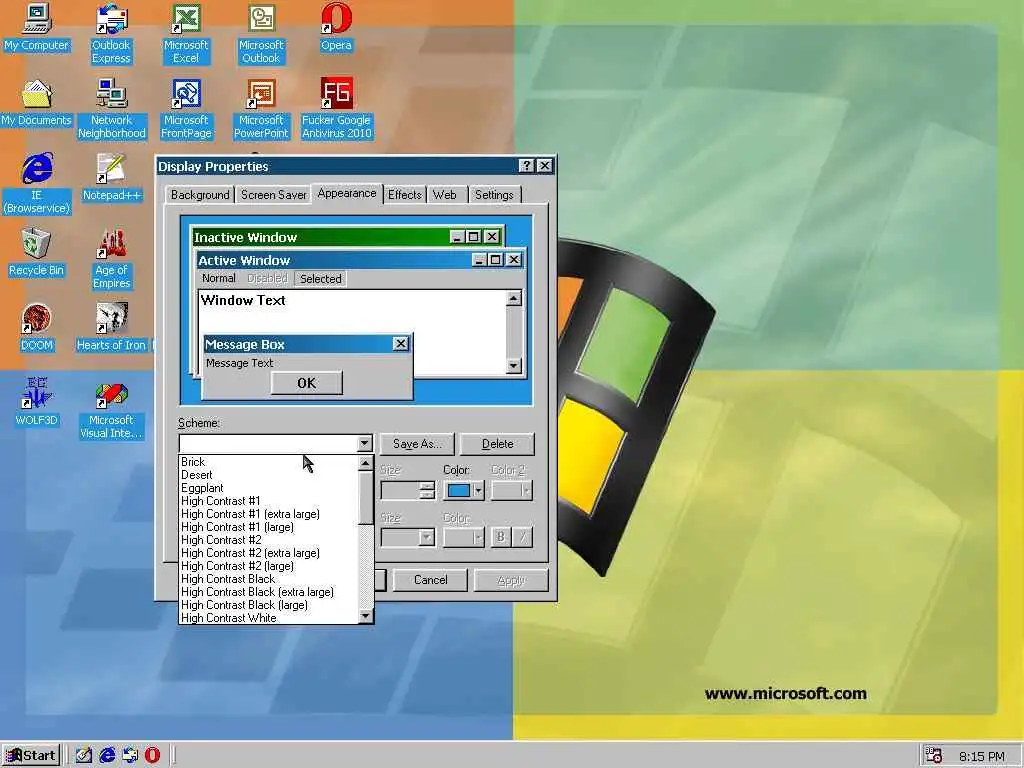Click Normal menu item in preview
Viewport: 1024px width, 768px height.
coord(219,278)
